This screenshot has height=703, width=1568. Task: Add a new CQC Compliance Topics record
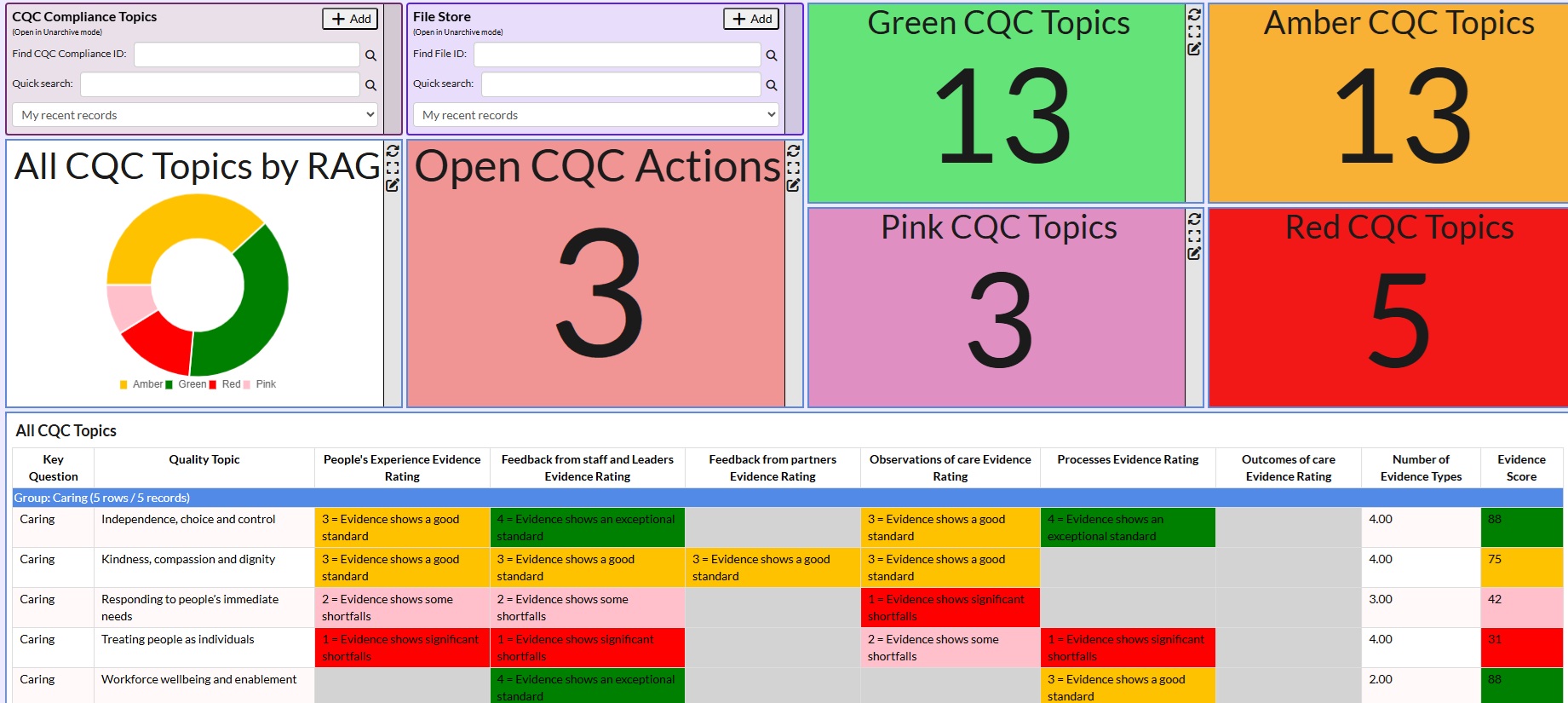pos(350,19)
